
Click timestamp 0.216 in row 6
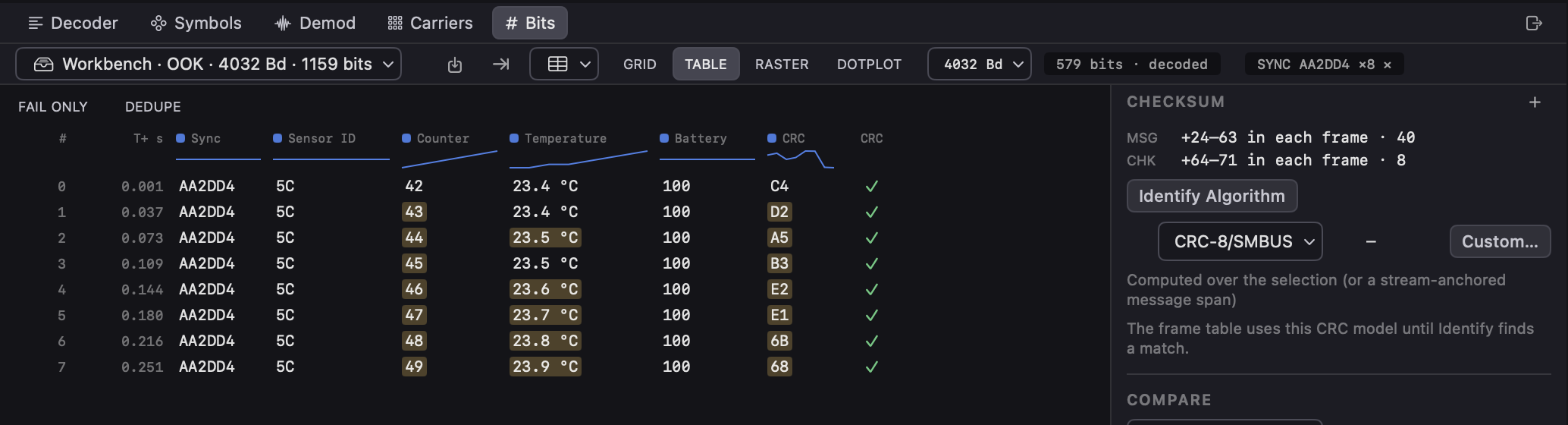tap(143, 341)
